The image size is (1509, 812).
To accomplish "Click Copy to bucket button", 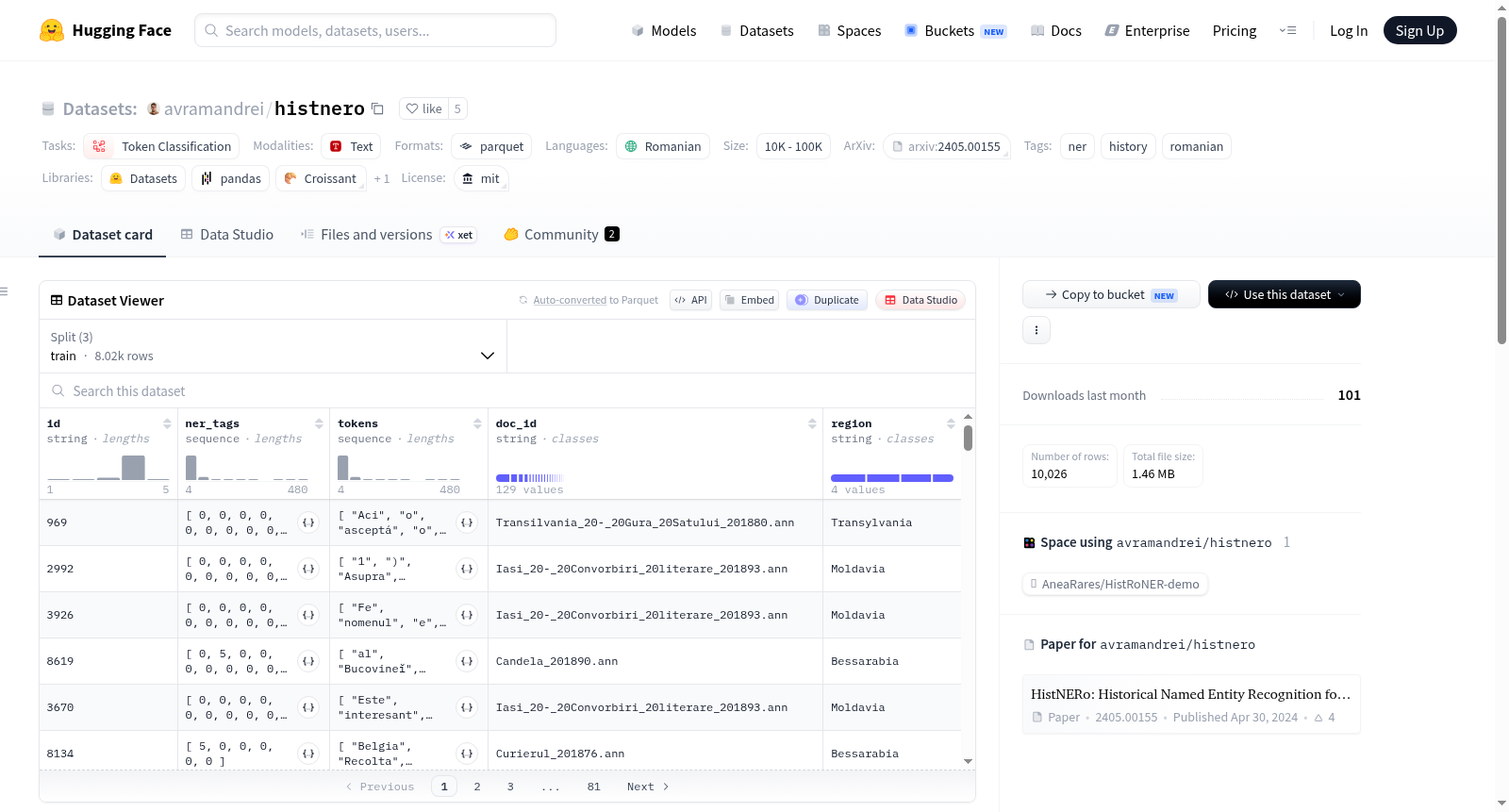I will tap(1111, 294).
